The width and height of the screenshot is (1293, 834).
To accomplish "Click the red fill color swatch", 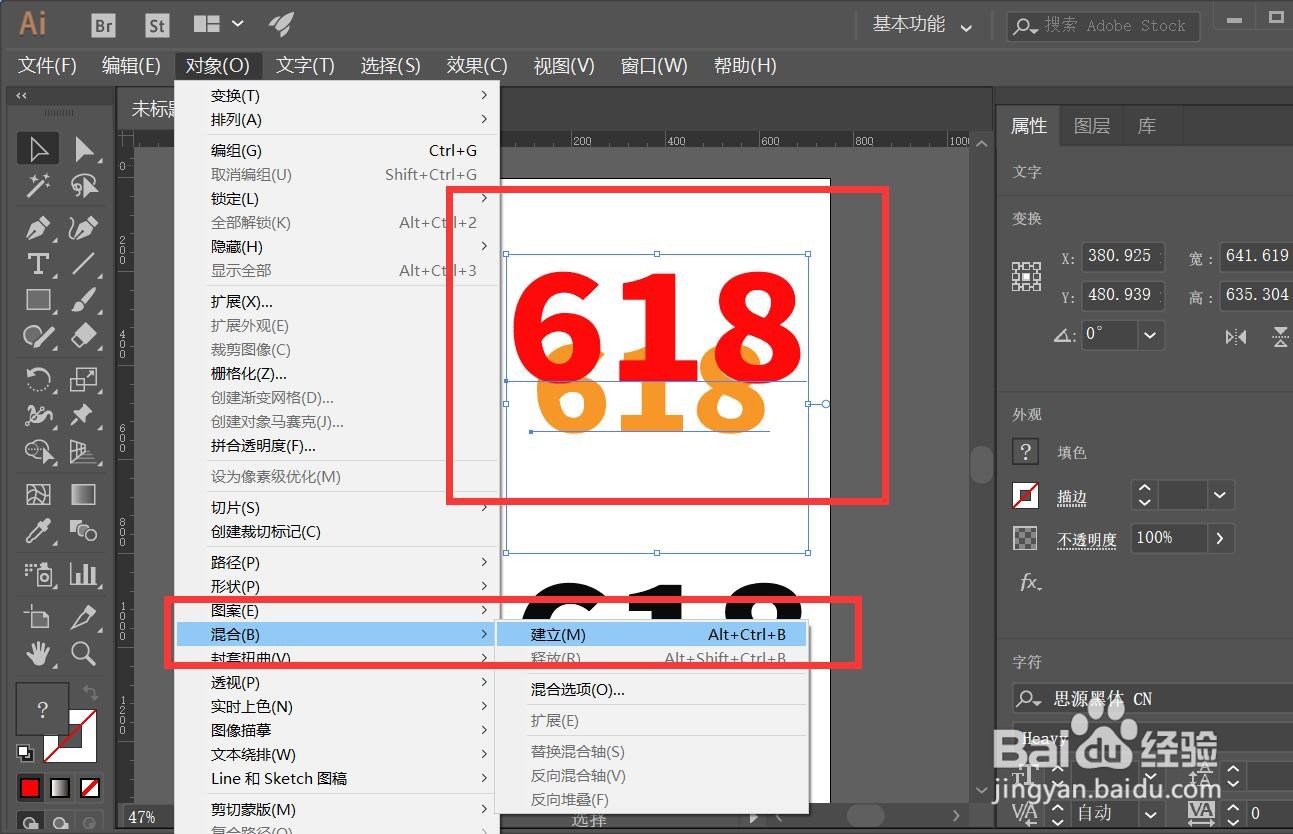I will tap(29, 787).
